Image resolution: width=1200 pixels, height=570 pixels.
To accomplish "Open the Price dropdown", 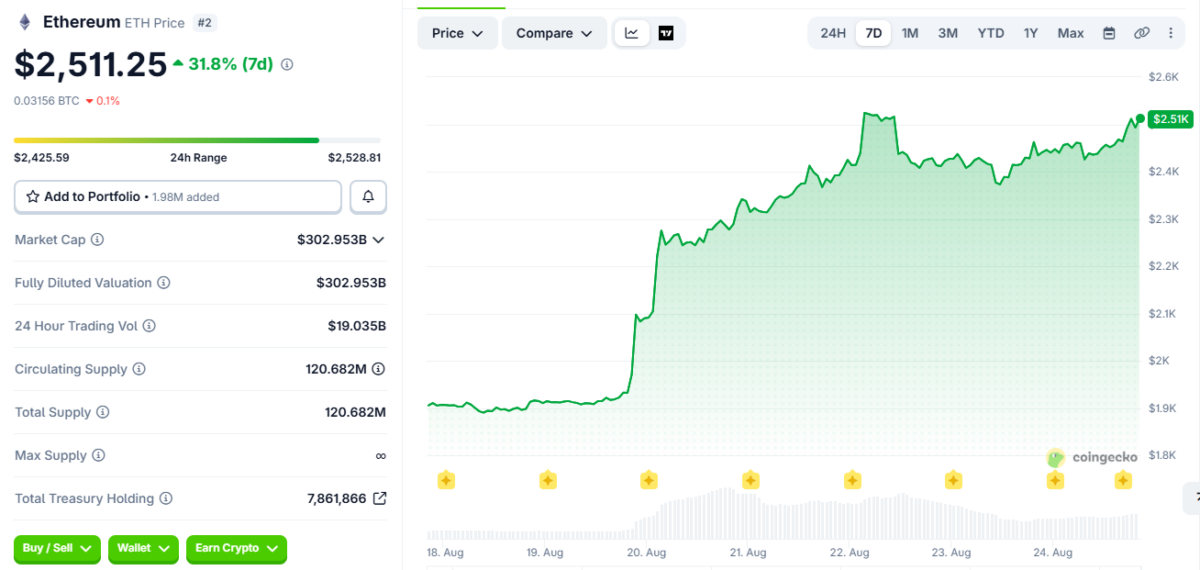I will tap(457, 33).
